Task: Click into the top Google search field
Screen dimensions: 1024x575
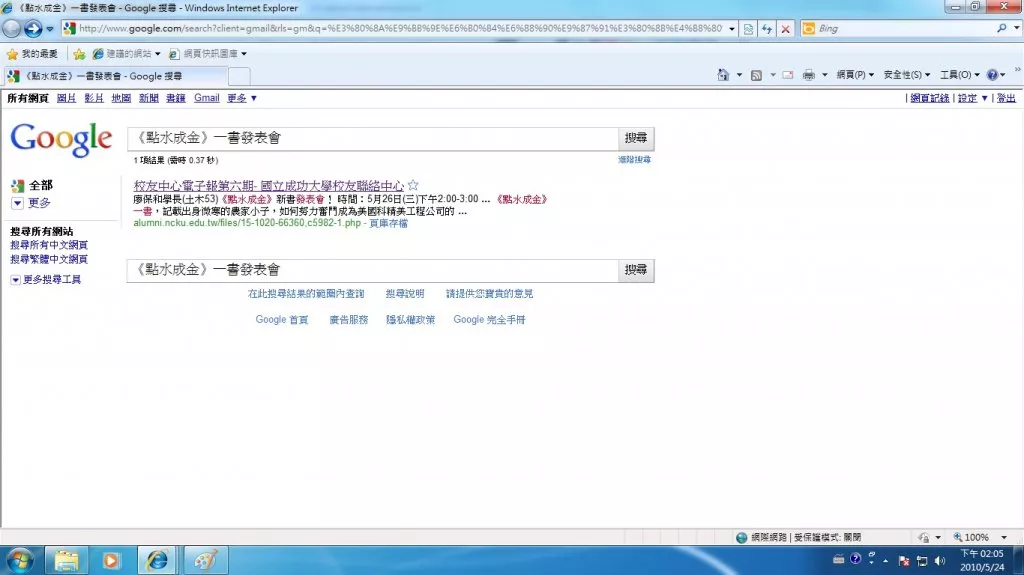Action: pyautogui.click(x=373, y=139)
